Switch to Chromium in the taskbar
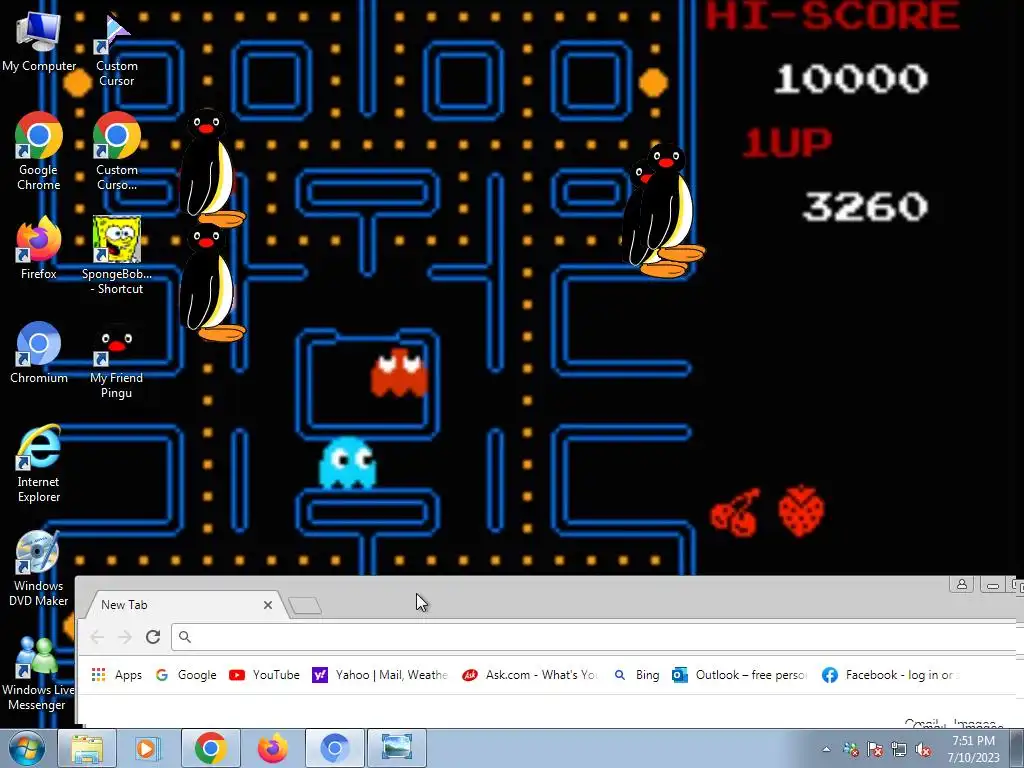The height and width of the screenshot is (768, 1024). [334, 748]
